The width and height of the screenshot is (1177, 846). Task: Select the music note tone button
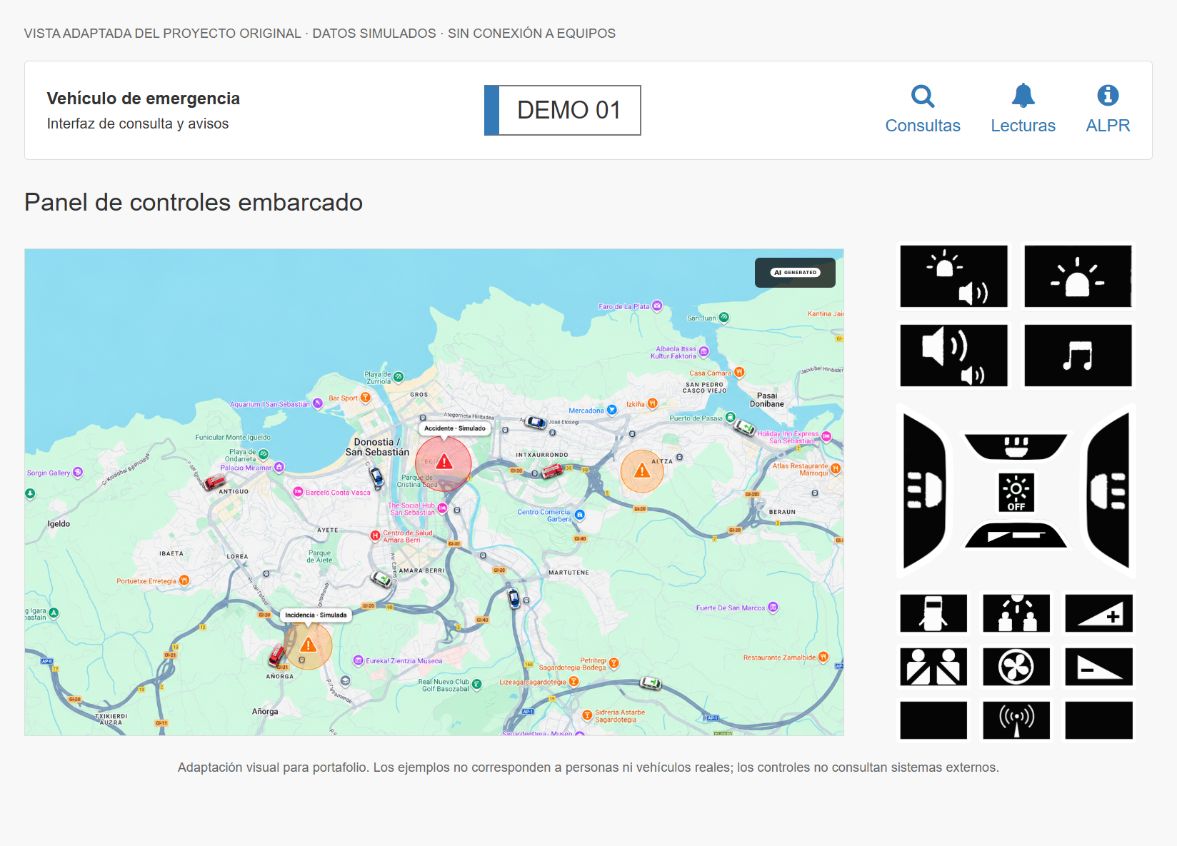pyautogui.click(x=1078, y=356)
